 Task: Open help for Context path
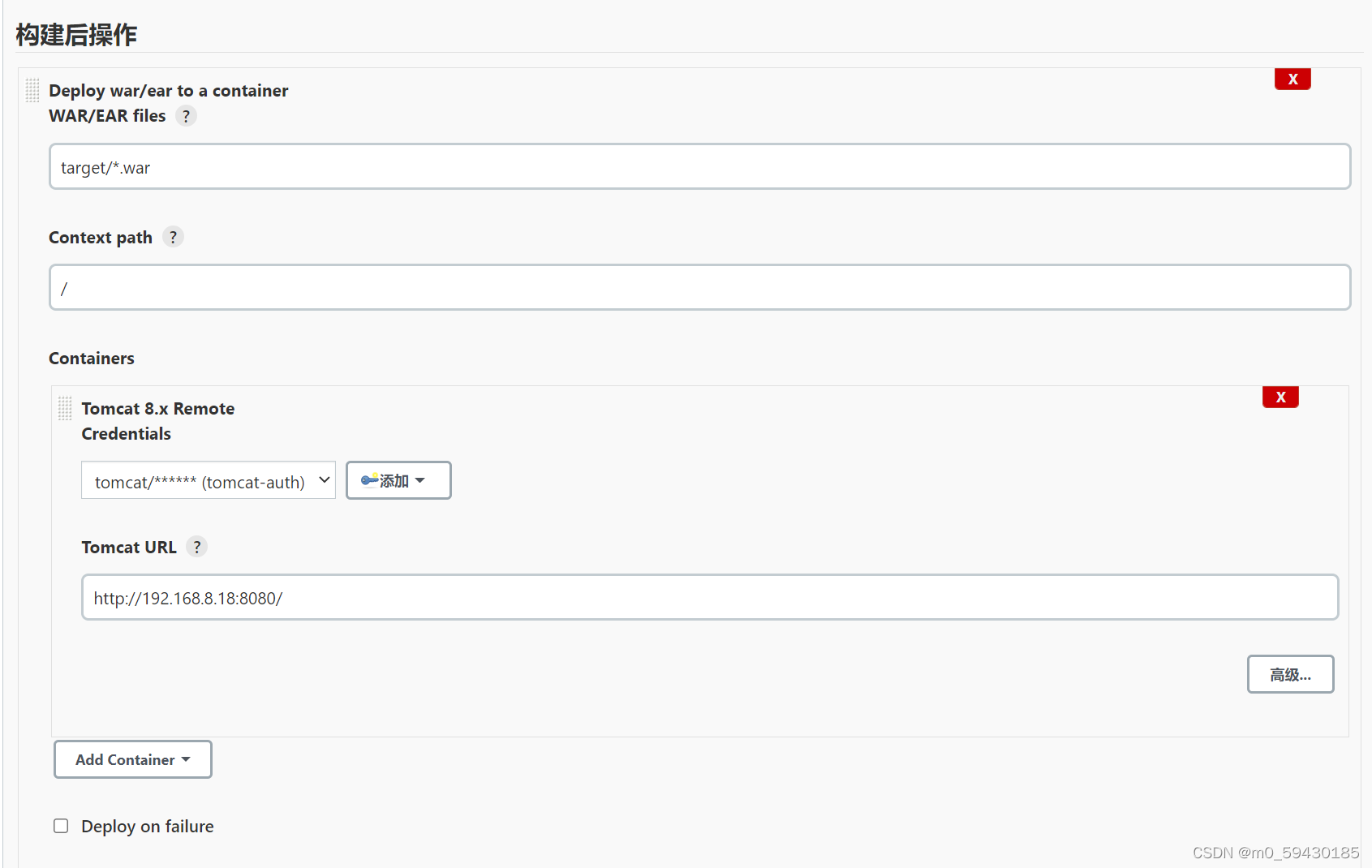click(173, 237)
